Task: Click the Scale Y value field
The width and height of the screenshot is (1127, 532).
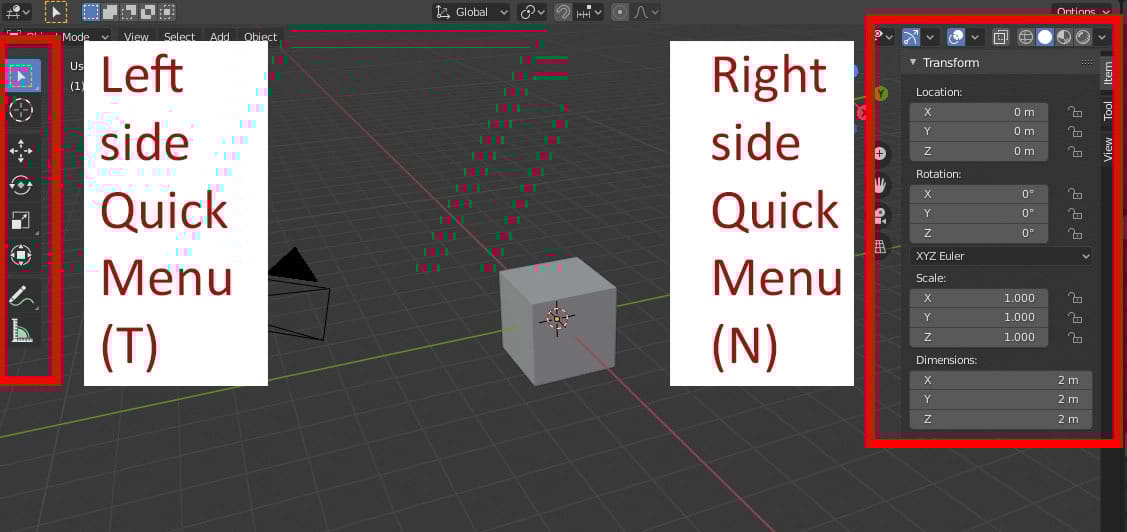Action: click(978, 318)
